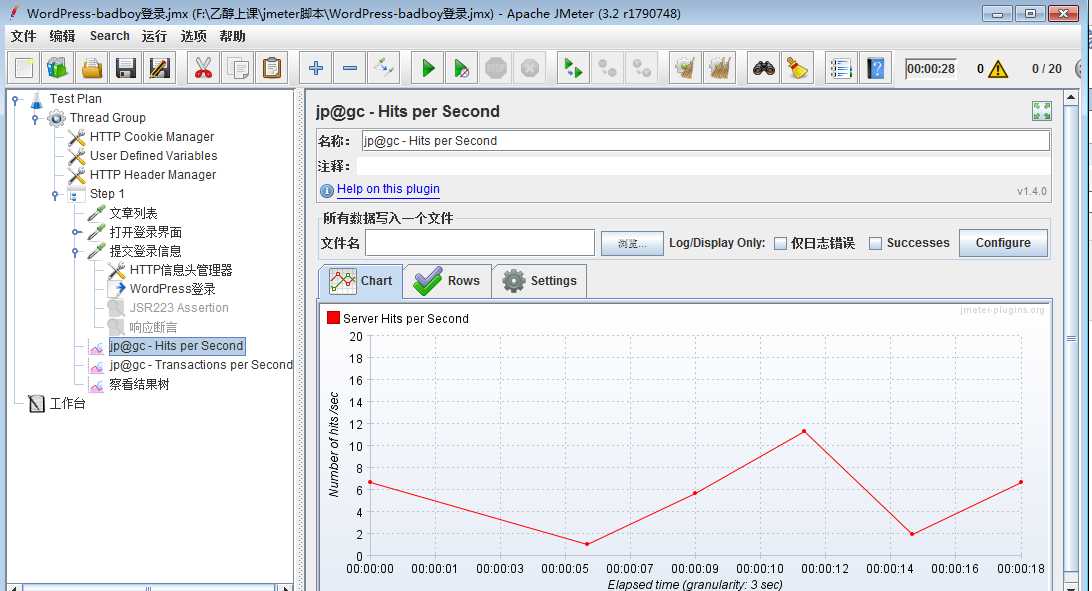The image size is (1092, 591).
Task: Open a test plan file with folder icon
Action: [92, 68]
